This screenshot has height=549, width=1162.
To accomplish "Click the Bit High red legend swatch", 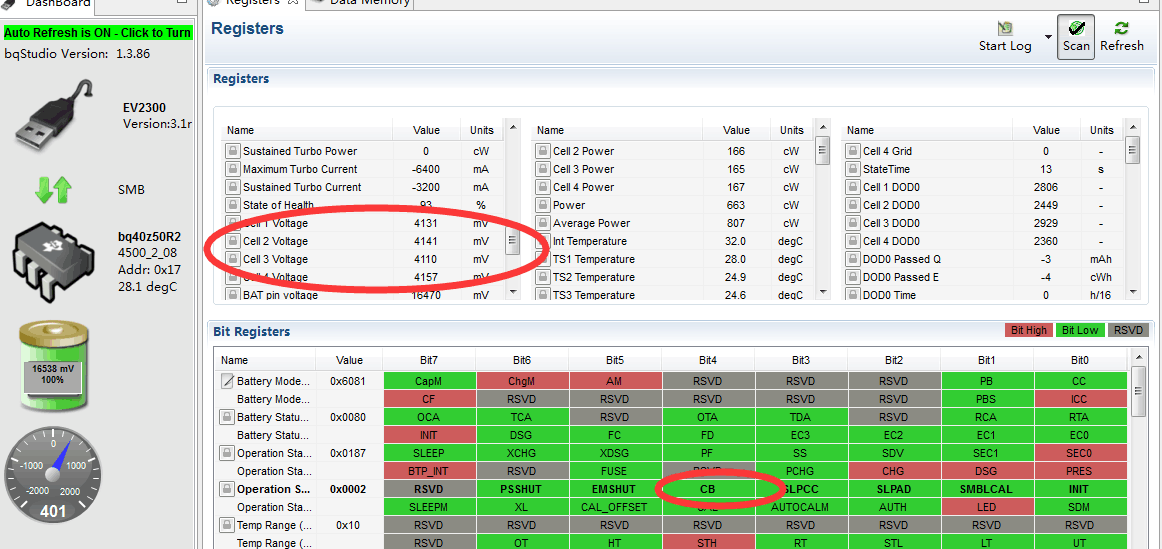I will tap(1028, 330).
